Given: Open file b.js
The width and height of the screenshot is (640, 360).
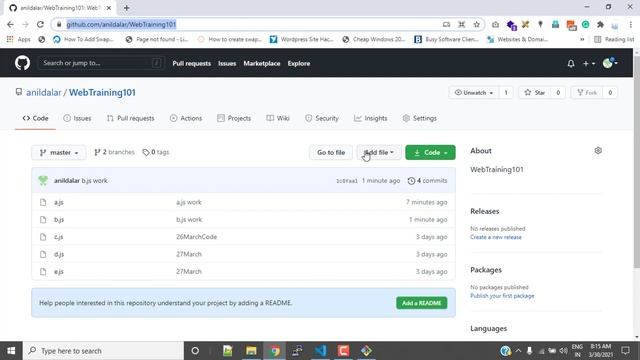Looking at the screenshot, I should point(59,220).
